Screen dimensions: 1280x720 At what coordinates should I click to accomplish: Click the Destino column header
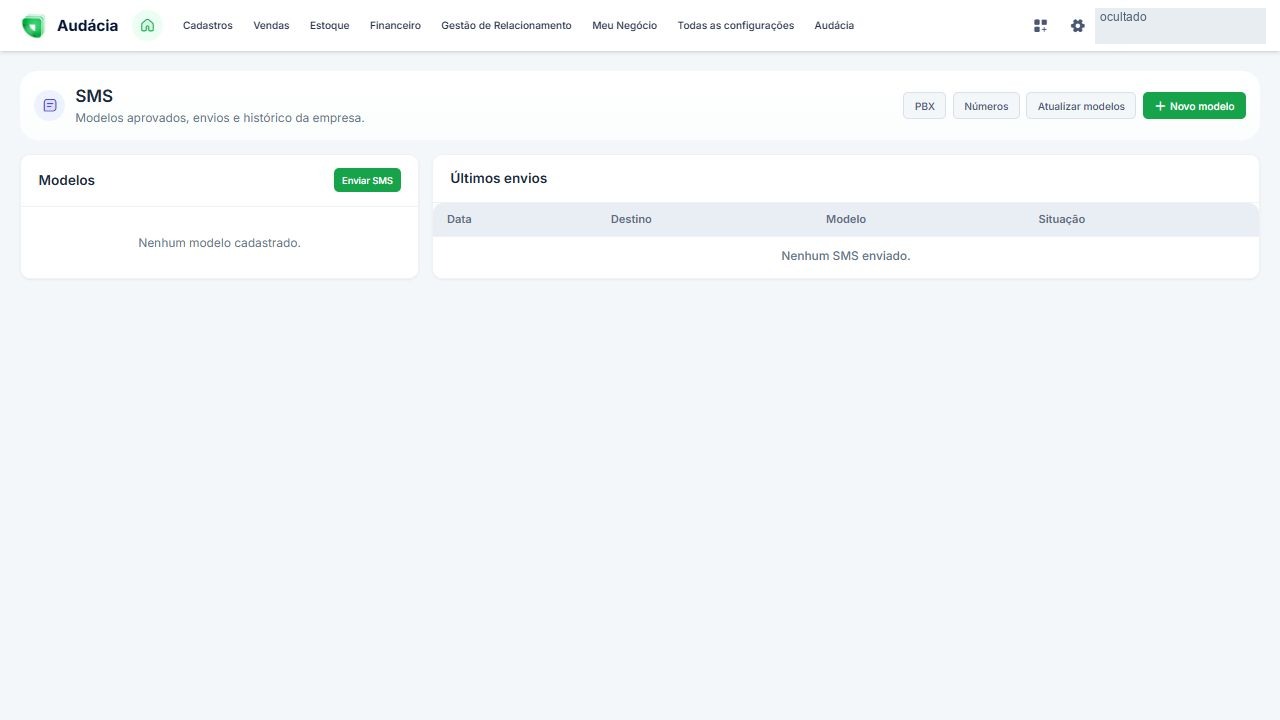pyautogui.click(x=631, y=219)
